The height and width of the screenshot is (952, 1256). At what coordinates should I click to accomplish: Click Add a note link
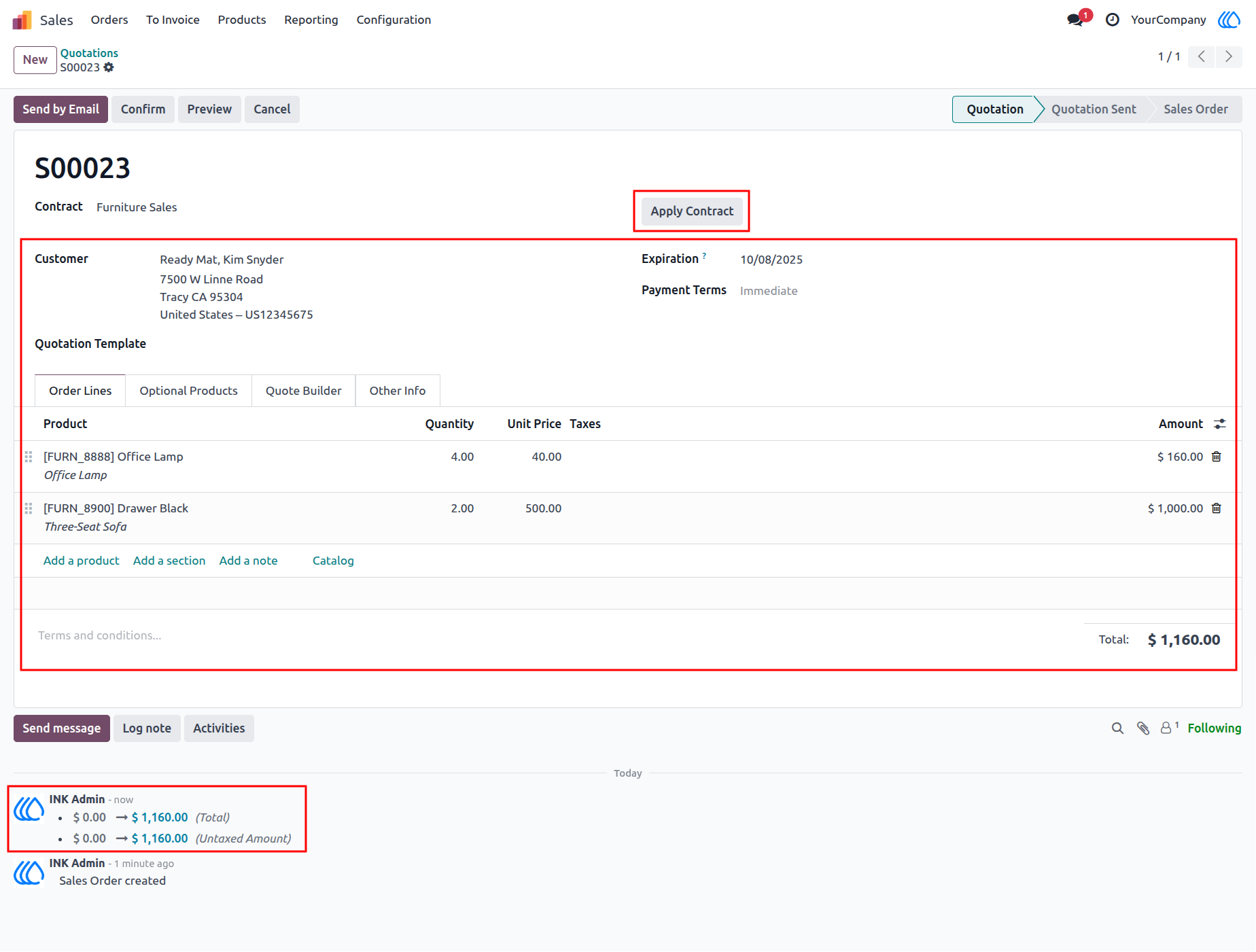(248, 561)
